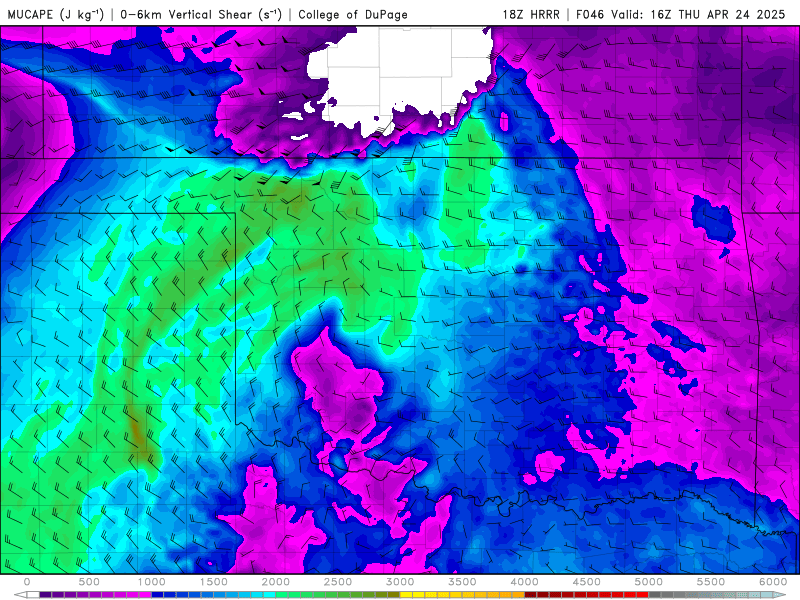800x600 pixels.
Task: Click the 5000 tick label on the color scale
Action: (x=649, y=582)
